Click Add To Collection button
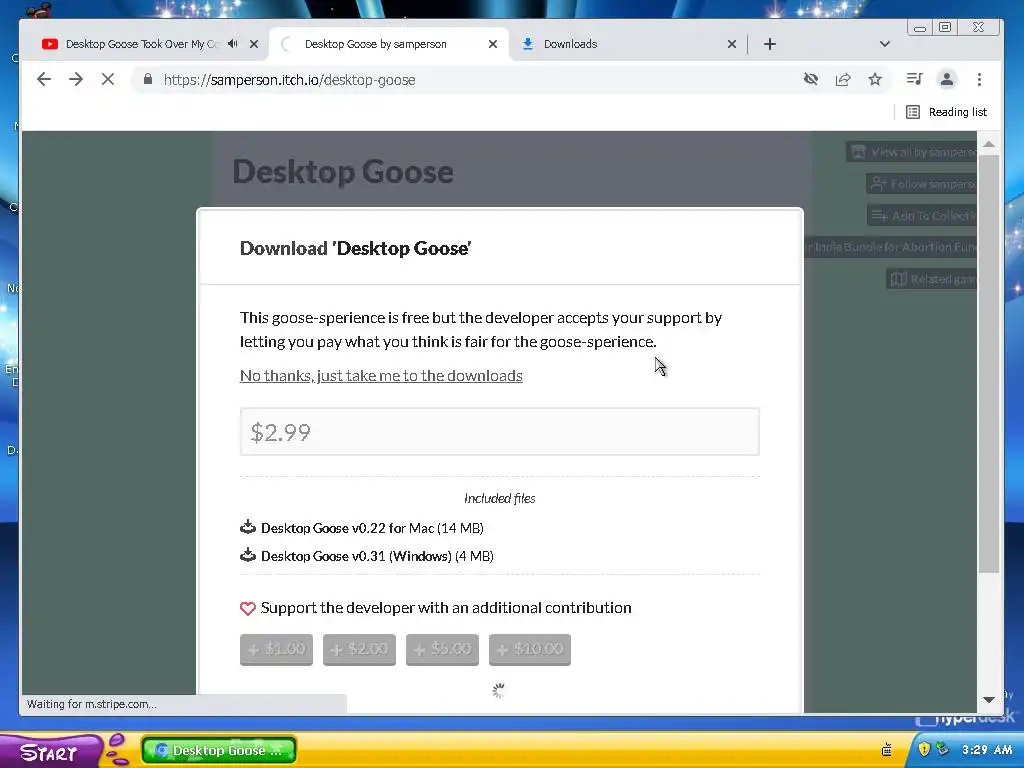Viewport: 1024px width, 768px height. pos(922,216)
